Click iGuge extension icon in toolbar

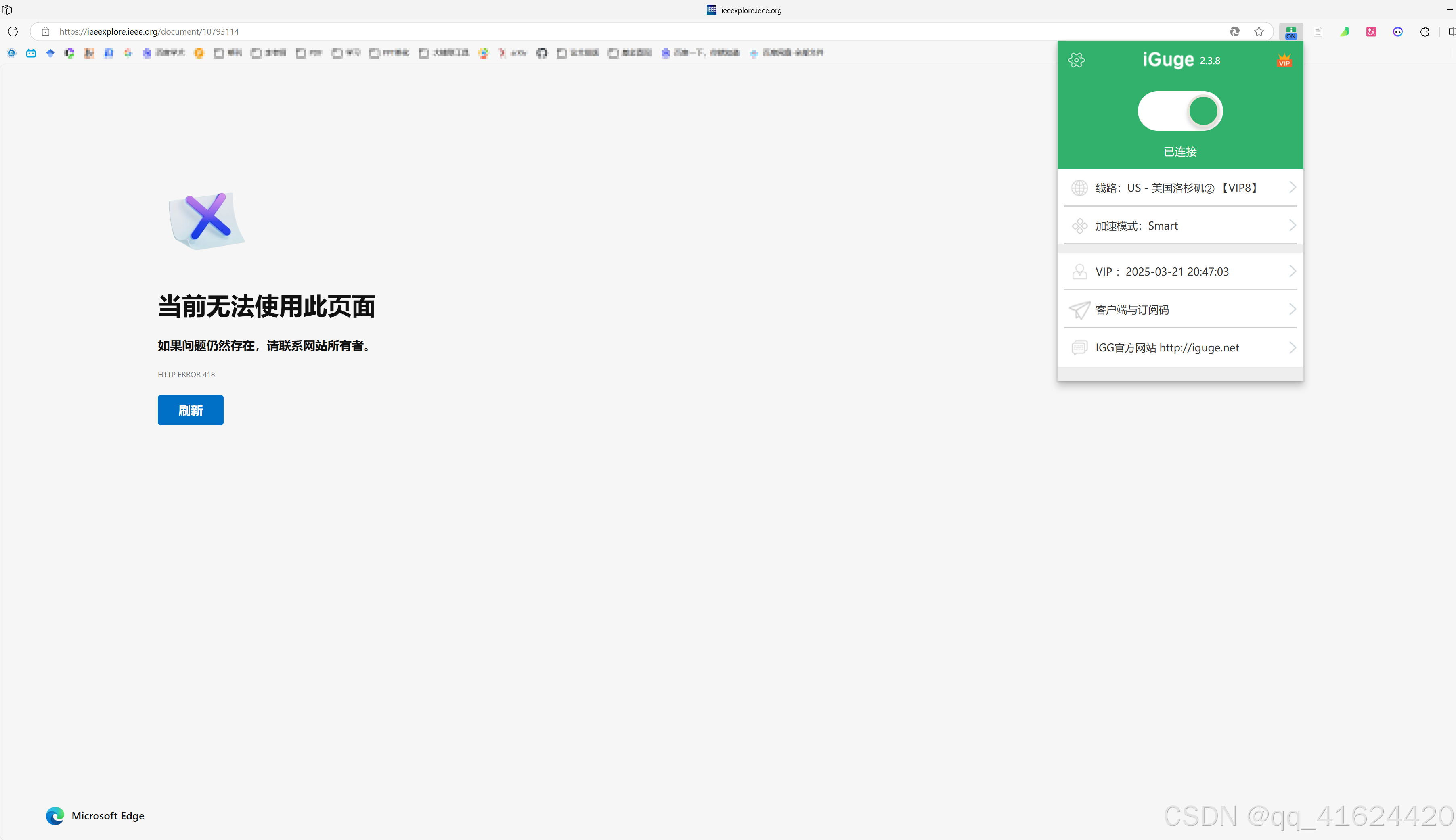(1291, 32)
